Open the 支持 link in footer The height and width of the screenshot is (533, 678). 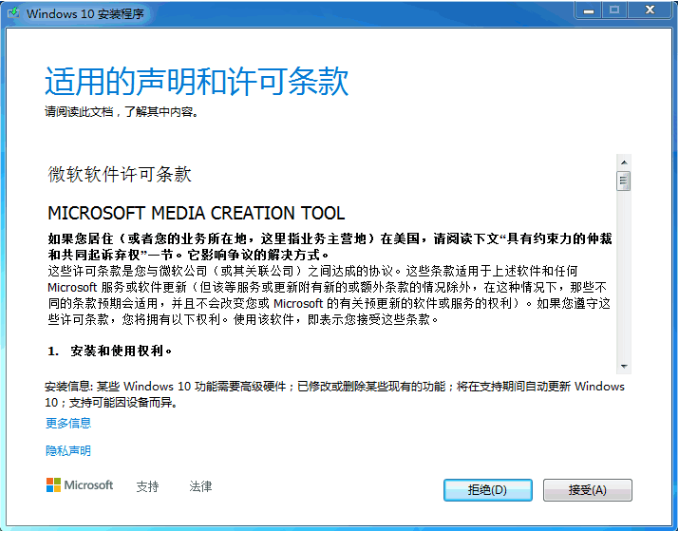147,487
